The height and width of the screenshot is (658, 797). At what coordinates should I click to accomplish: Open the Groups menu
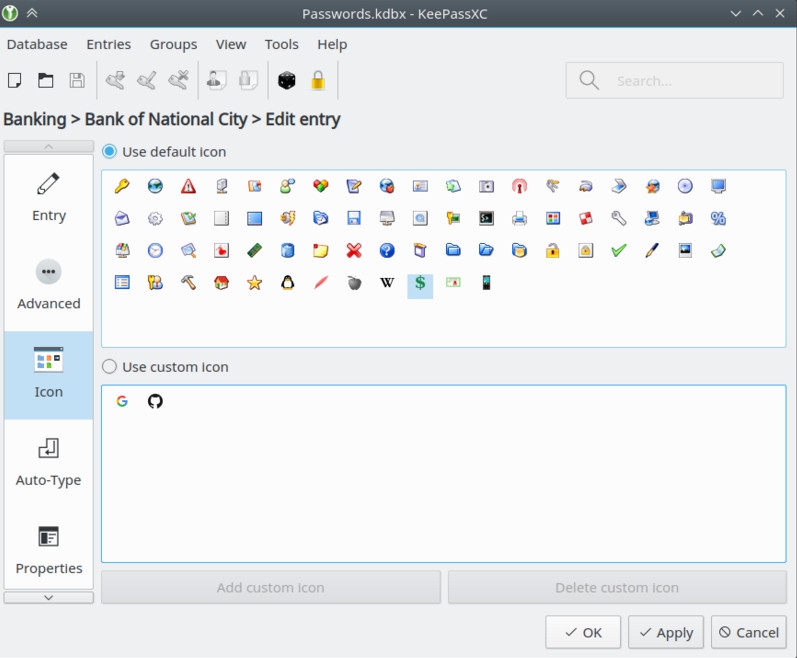click(173, 45)
